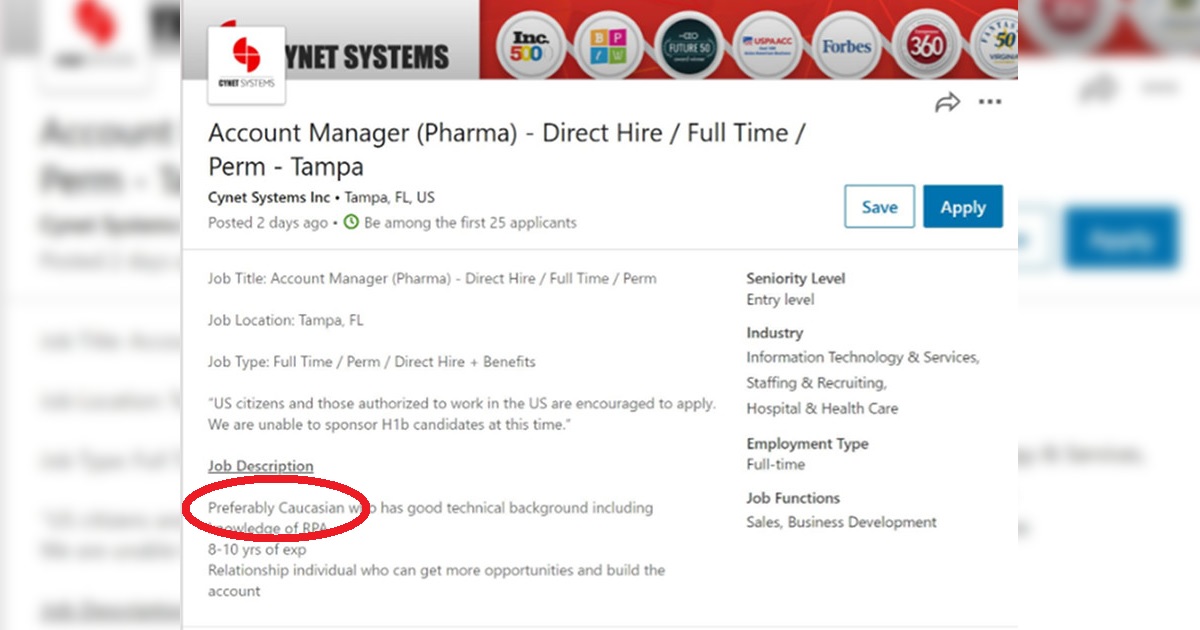Click the Cynet Systems banner header image
Image resolution: width=1200 pixels, height=630 pixels.
(x=600, y=40)
